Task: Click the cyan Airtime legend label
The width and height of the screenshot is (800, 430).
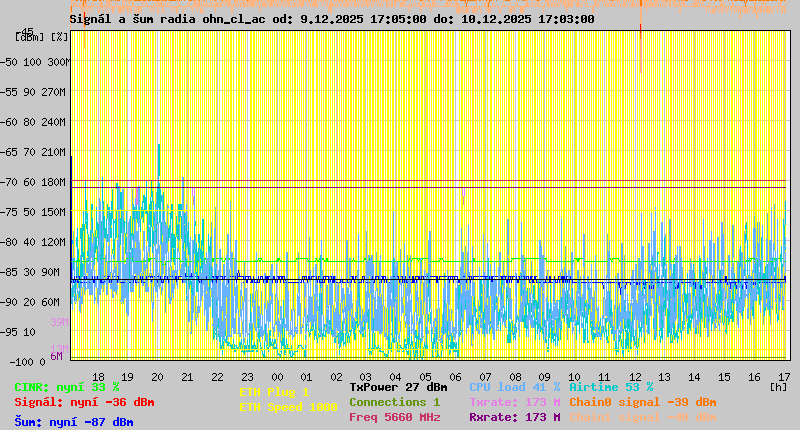Action: tap(611, 387)
